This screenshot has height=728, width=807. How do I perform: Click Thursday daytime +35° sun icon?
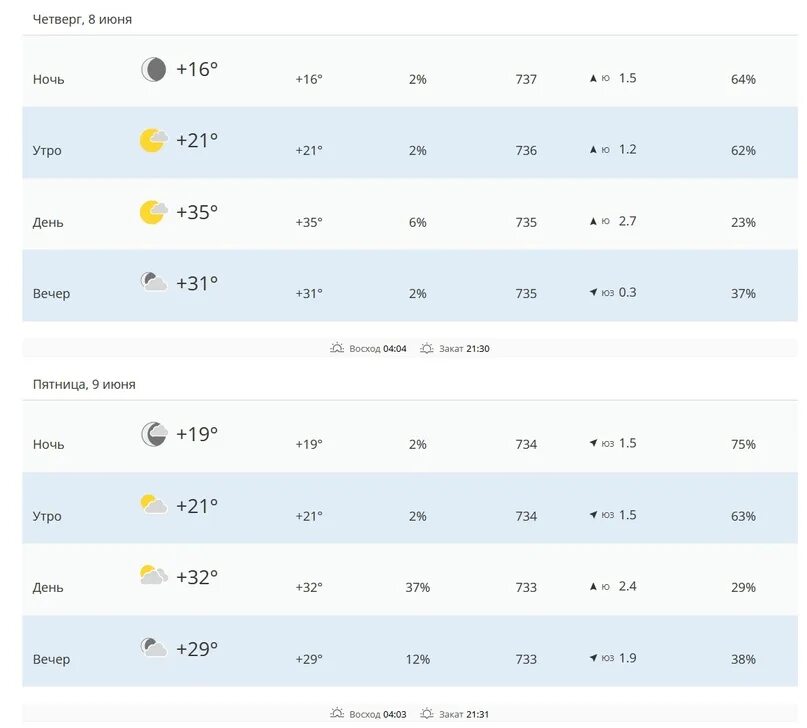click(x=153, y=212)
